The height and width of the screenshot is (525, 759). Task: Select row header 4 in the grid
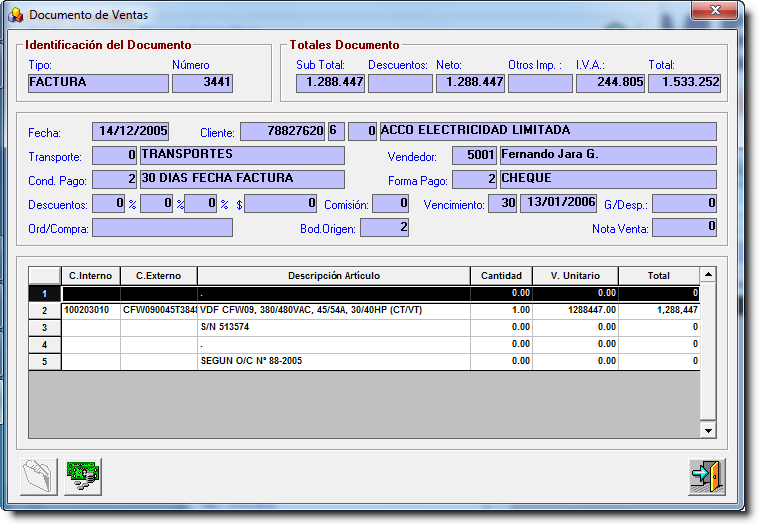pos(45,345)
